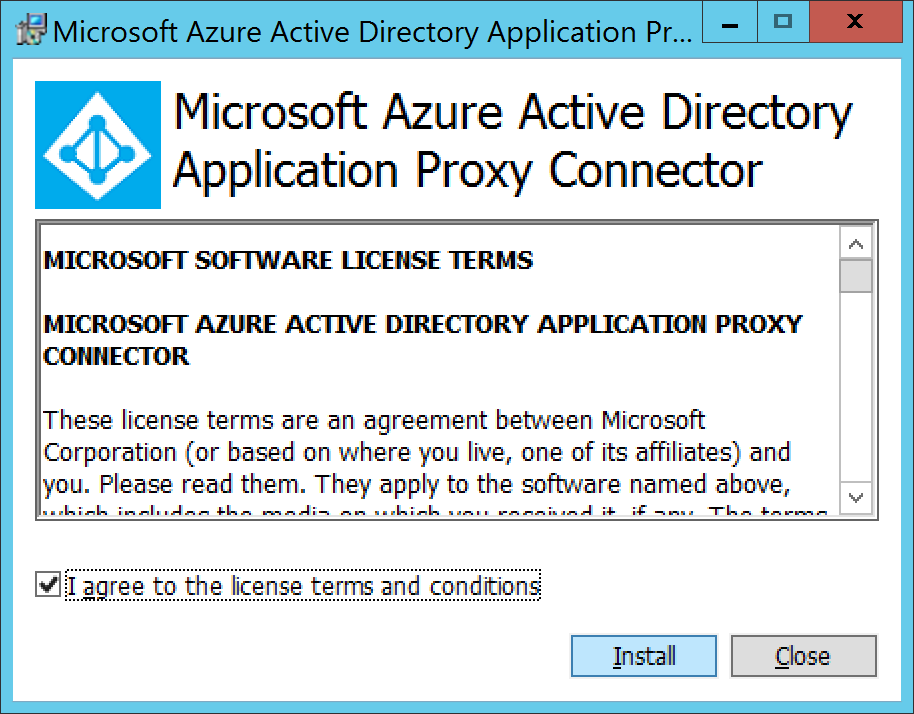The image size is (914, 714).
Task: Close the window using the red X
Action: 855,22
